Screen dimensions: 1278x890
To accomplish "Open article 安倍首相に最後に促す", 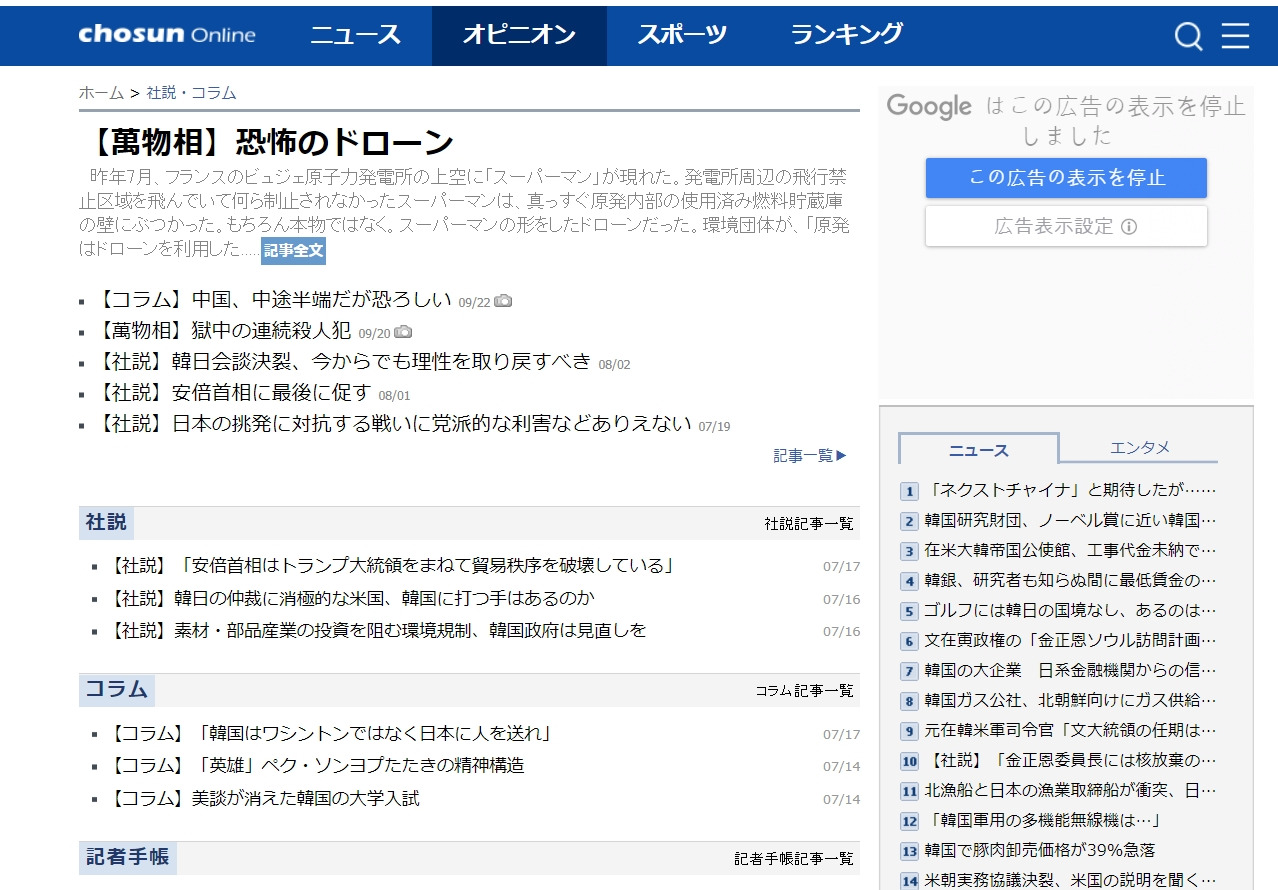I will (x=233, y=393).
